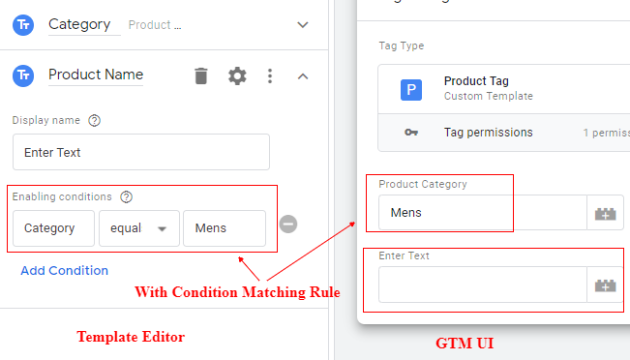Open help for Enabling conditions

(x=126, y=197)
